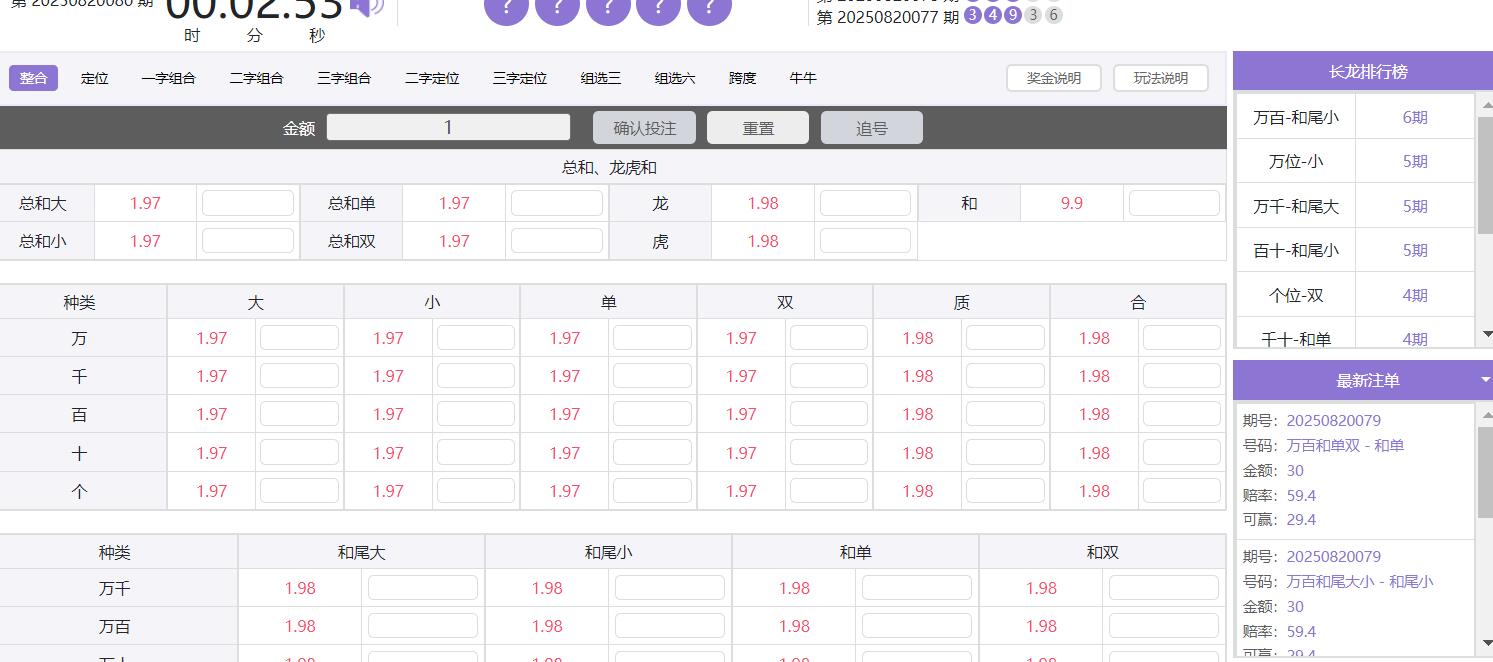The width and height of the screenshot is (1493, 662).
Task: Collapse the 最新注单 panel via its arrow
Action: coord(1484,380)
